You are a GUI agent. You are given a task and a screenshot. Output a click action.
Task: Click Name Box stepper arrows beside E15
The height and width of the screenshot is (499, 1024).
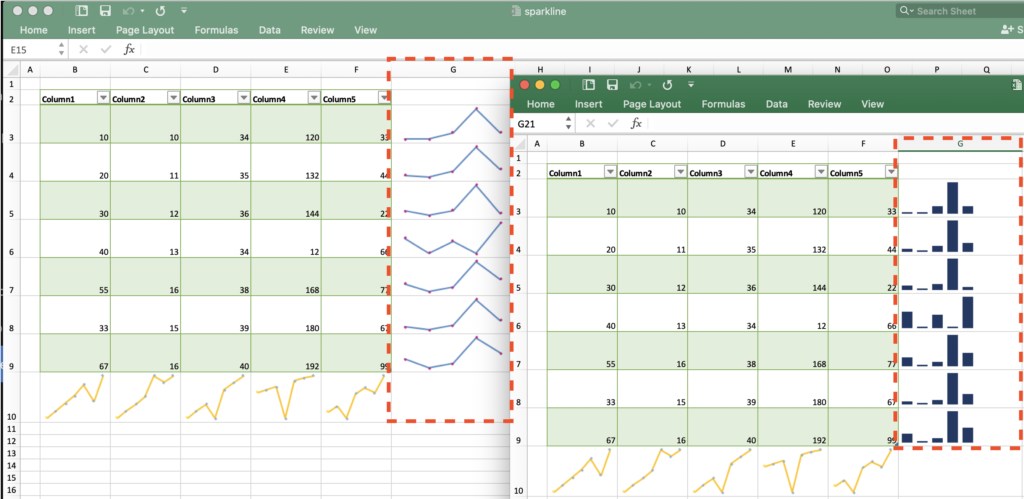point(62,49)
